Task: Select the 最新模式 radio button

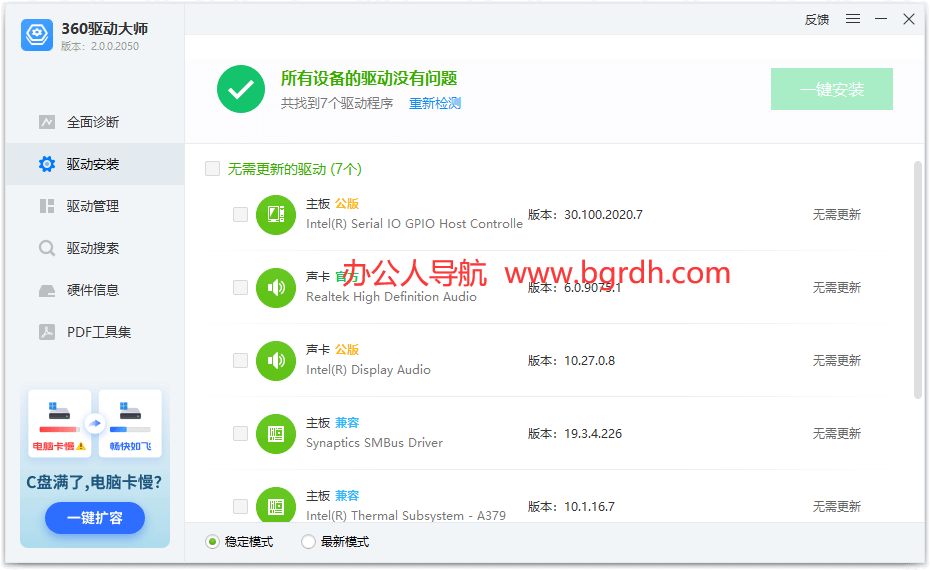Action: pos(308,542)
